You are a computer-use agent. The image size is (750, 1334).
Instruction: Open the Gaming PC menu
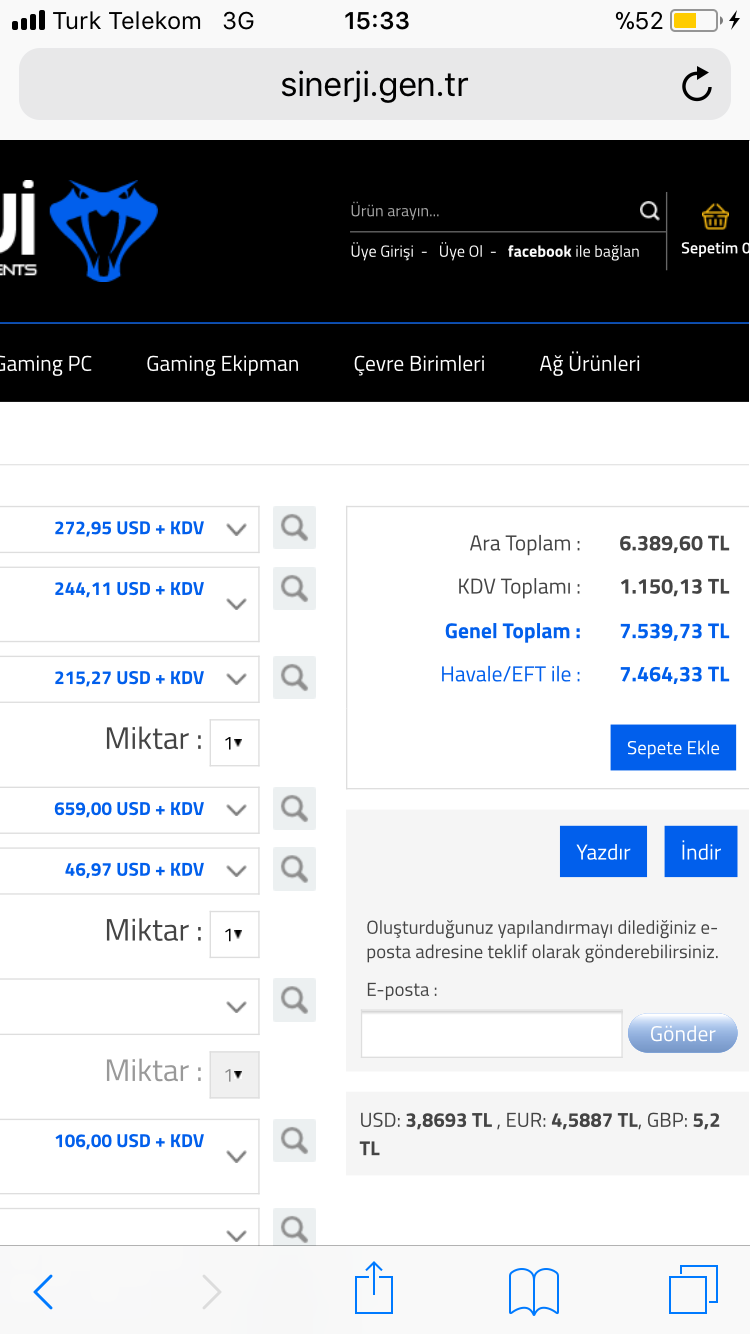coord(45,364)
